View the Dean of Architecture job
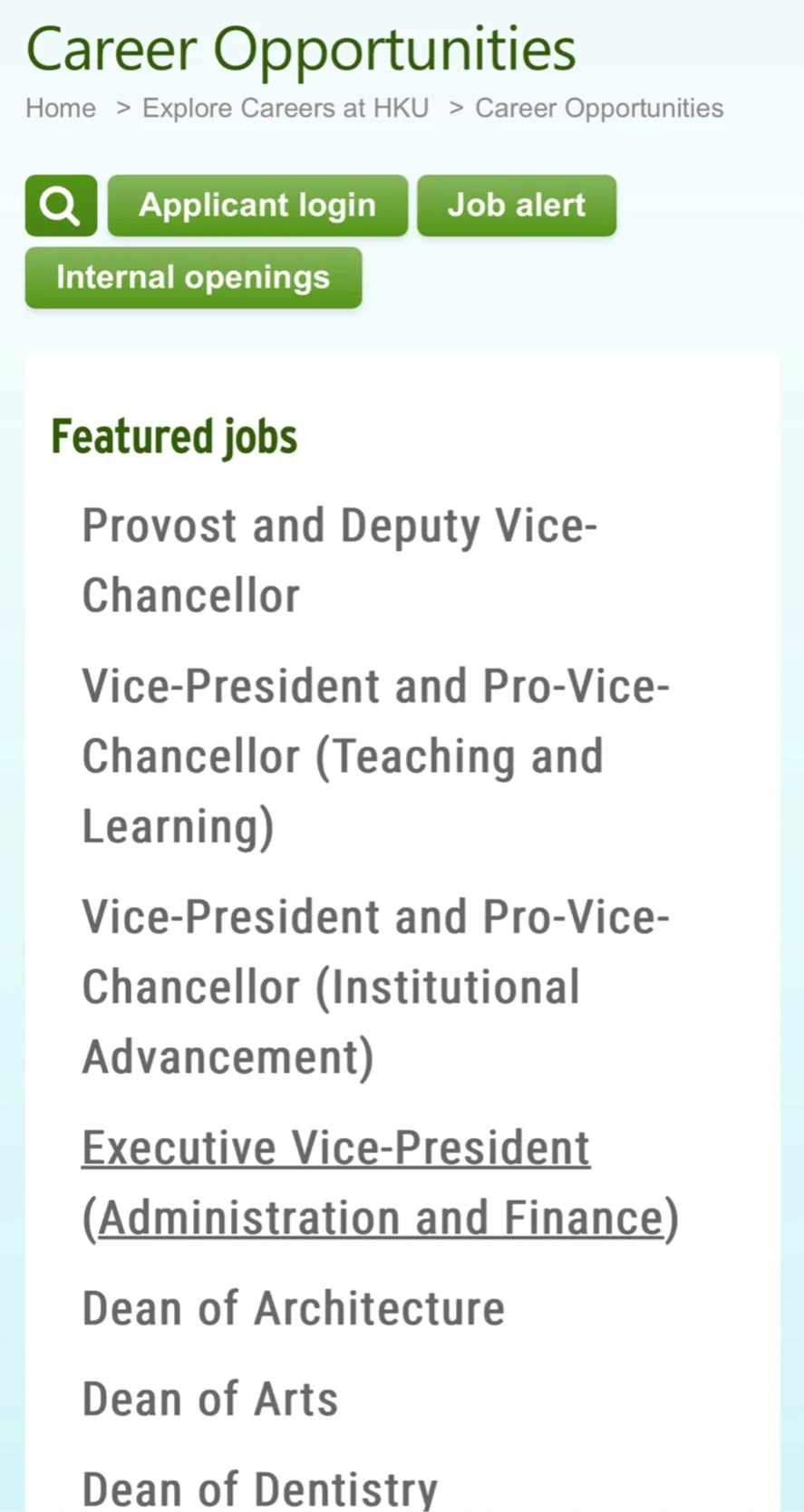This screenshot has width=804, height=1512. [294, 1309]
